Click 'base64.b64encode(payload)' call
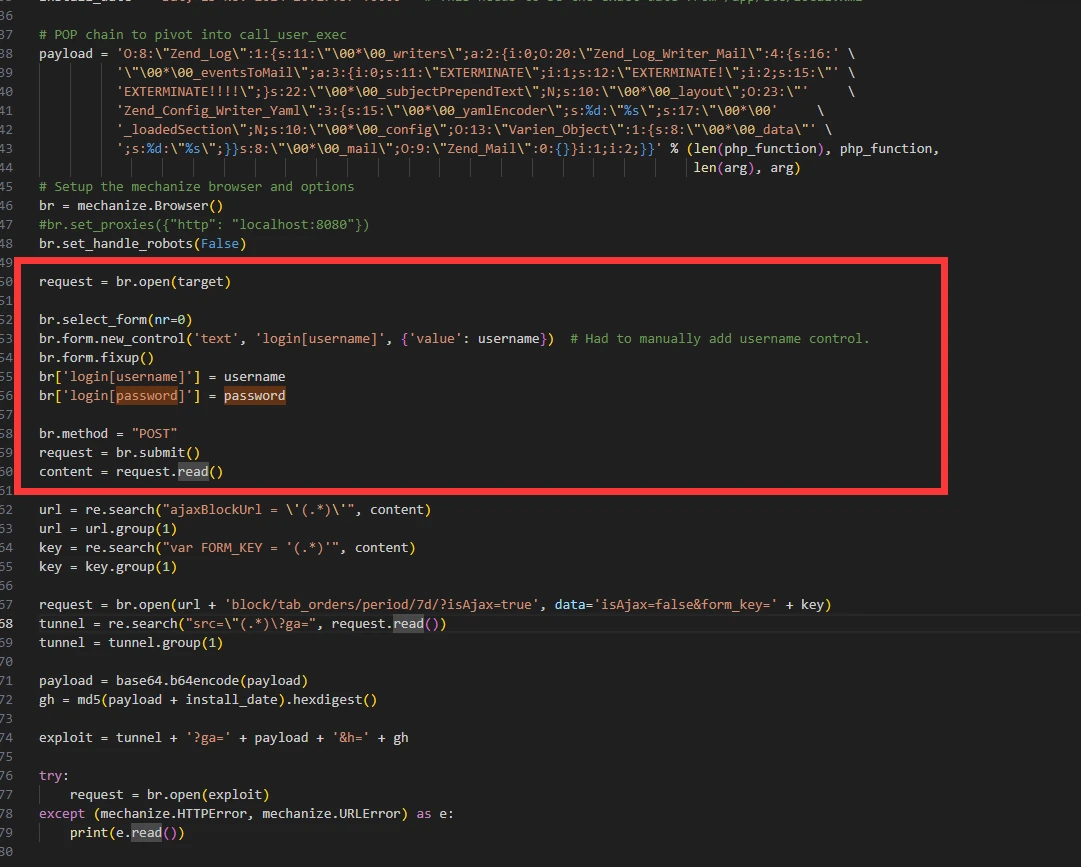This screenshot has width=1081, height=867. 212,681
